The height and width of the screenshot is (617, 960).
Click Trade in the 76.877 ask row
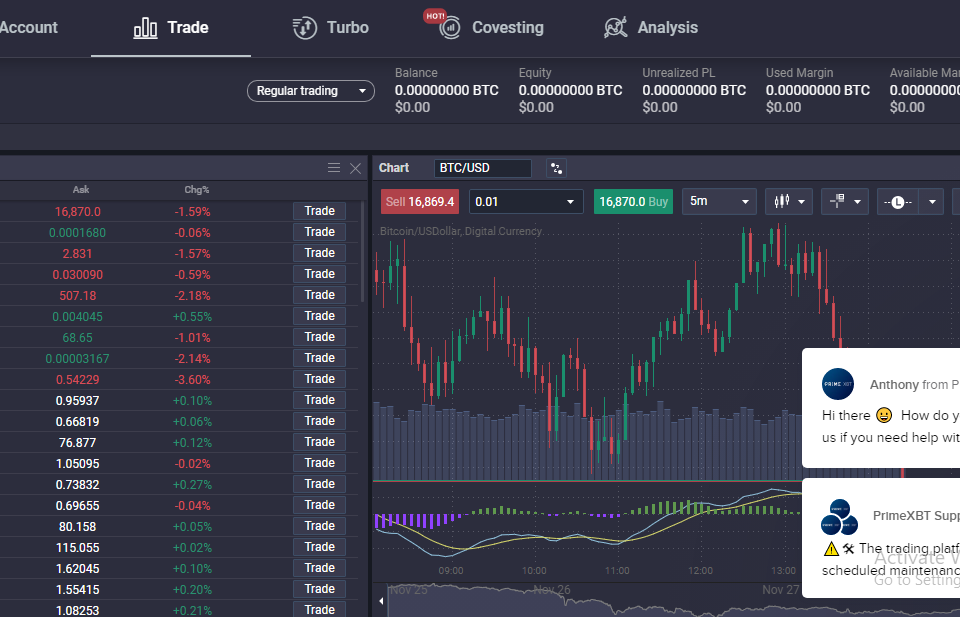tap(320, 442)
